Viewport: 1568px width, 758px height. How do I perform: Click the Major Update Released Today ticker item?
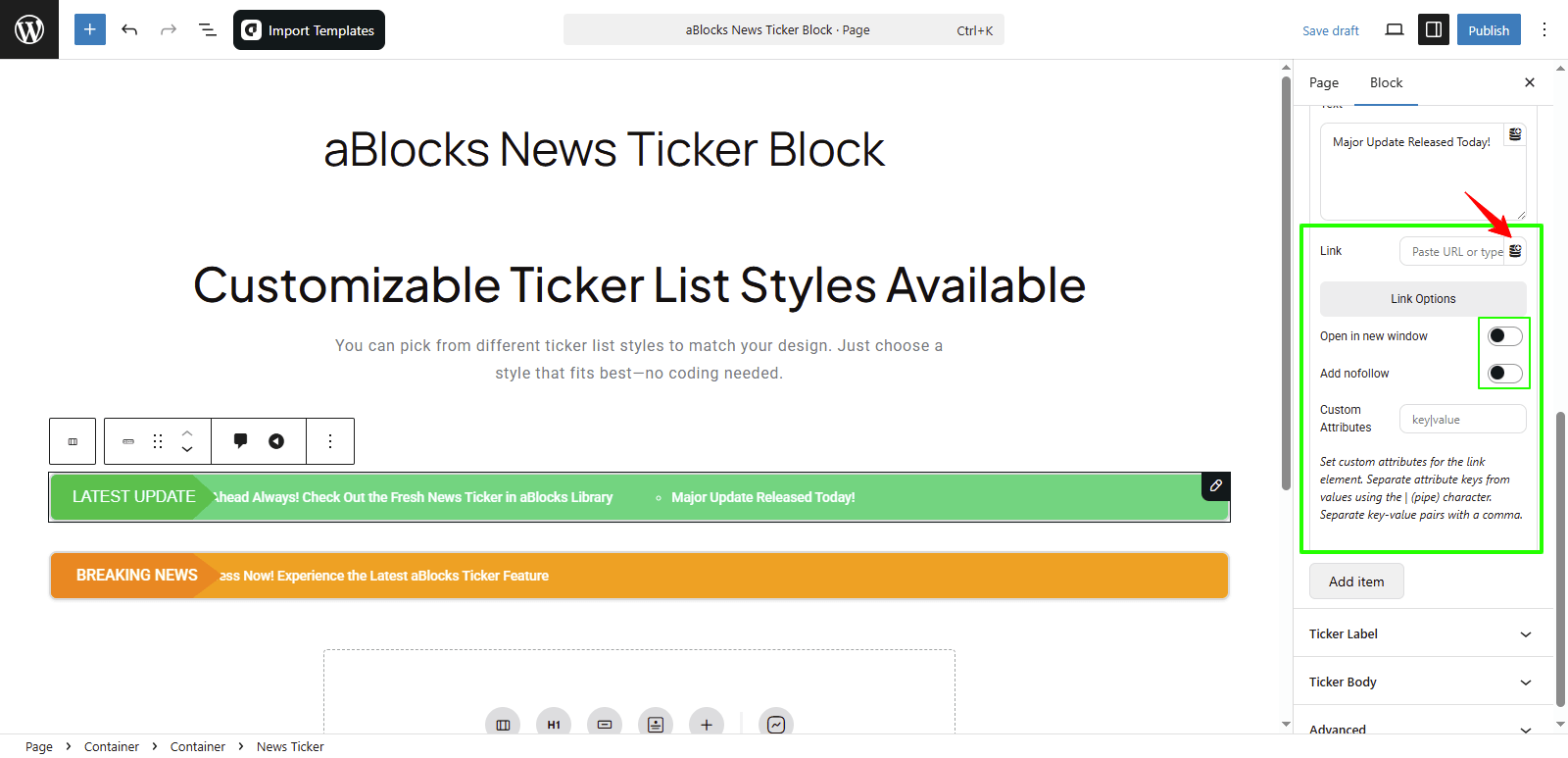click(x=762, y=497)
